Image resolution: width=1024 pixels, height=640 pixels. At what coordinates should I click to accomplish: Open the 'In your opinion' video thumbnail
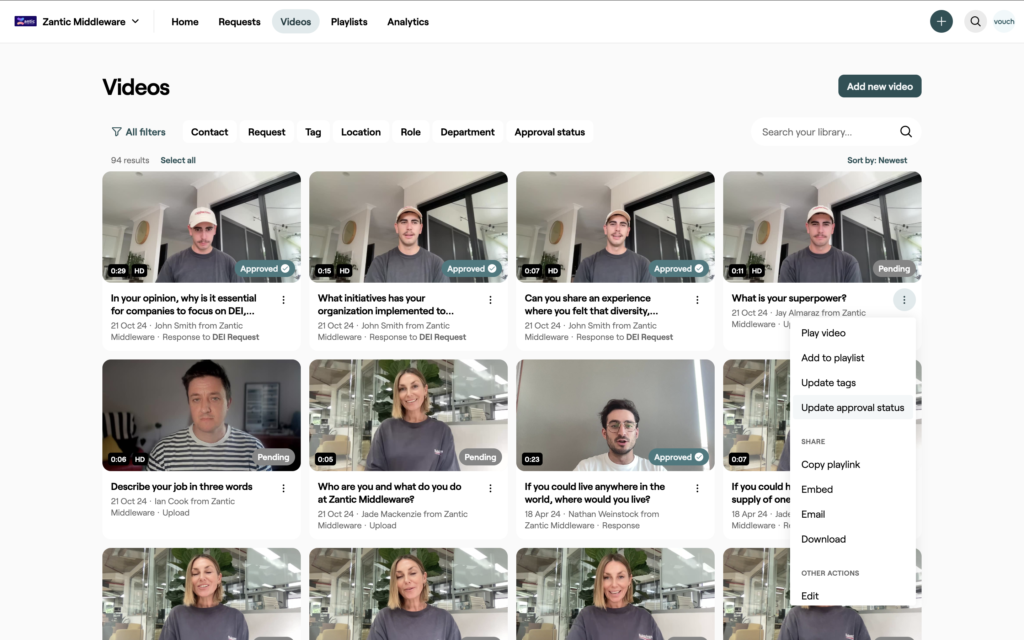tap(201, 227)
